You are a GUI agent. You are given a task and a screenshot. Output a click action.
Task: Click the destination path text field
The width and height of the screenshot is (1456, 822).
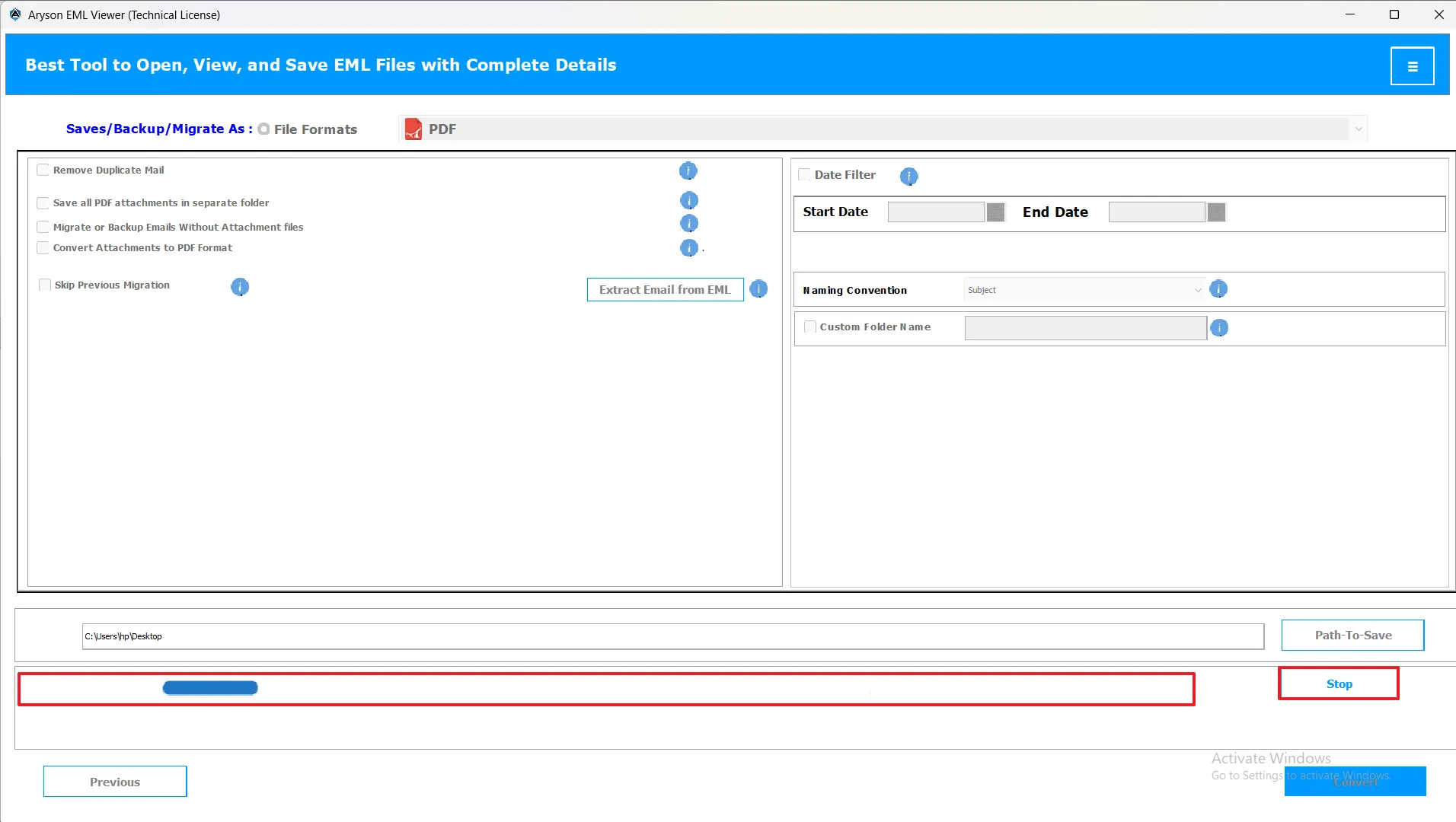[672, 637]
